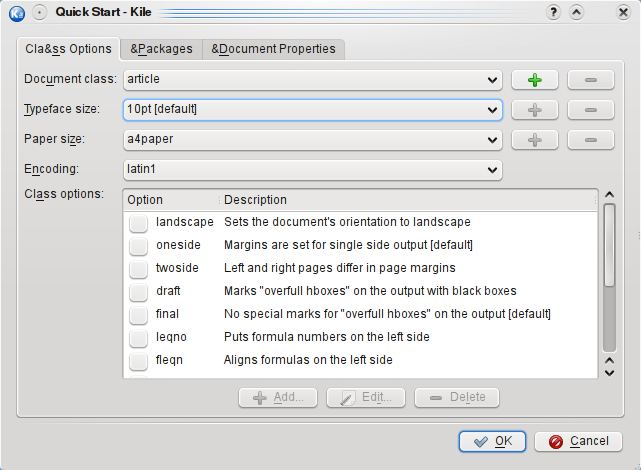641x470 pixels.
Task: Expand the Typeface size combo box
Action: click(312, 110)
